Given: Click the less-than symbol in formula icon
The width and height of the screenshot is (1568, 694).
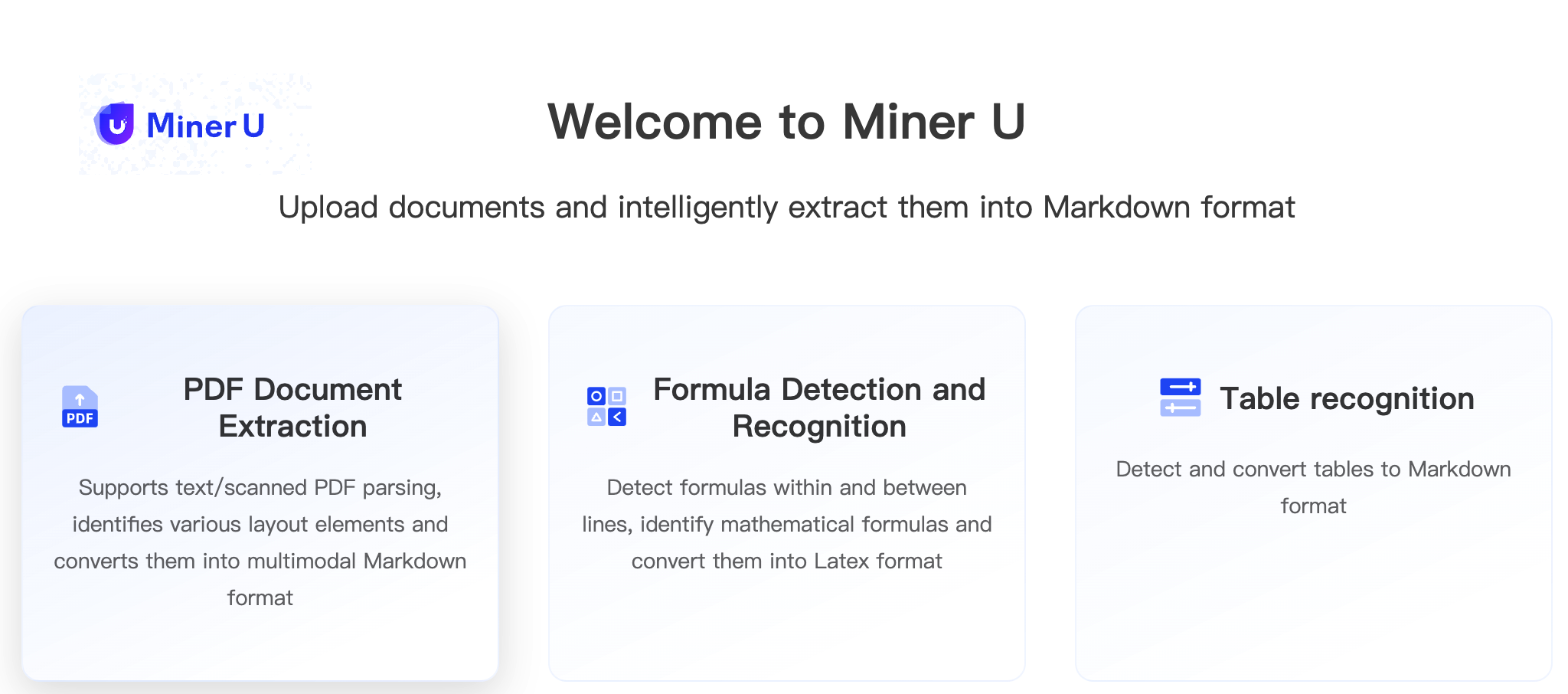Looking at the screenshot, I should [x=617, y=417].
